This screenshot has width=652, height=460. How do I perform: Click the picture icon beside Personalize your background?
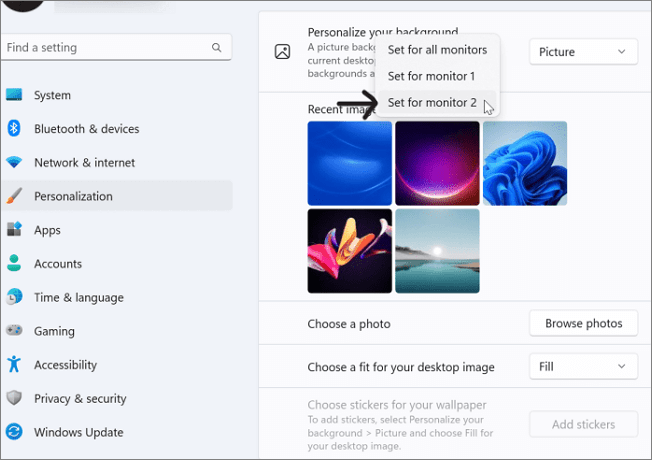click(x=282, y=52)
